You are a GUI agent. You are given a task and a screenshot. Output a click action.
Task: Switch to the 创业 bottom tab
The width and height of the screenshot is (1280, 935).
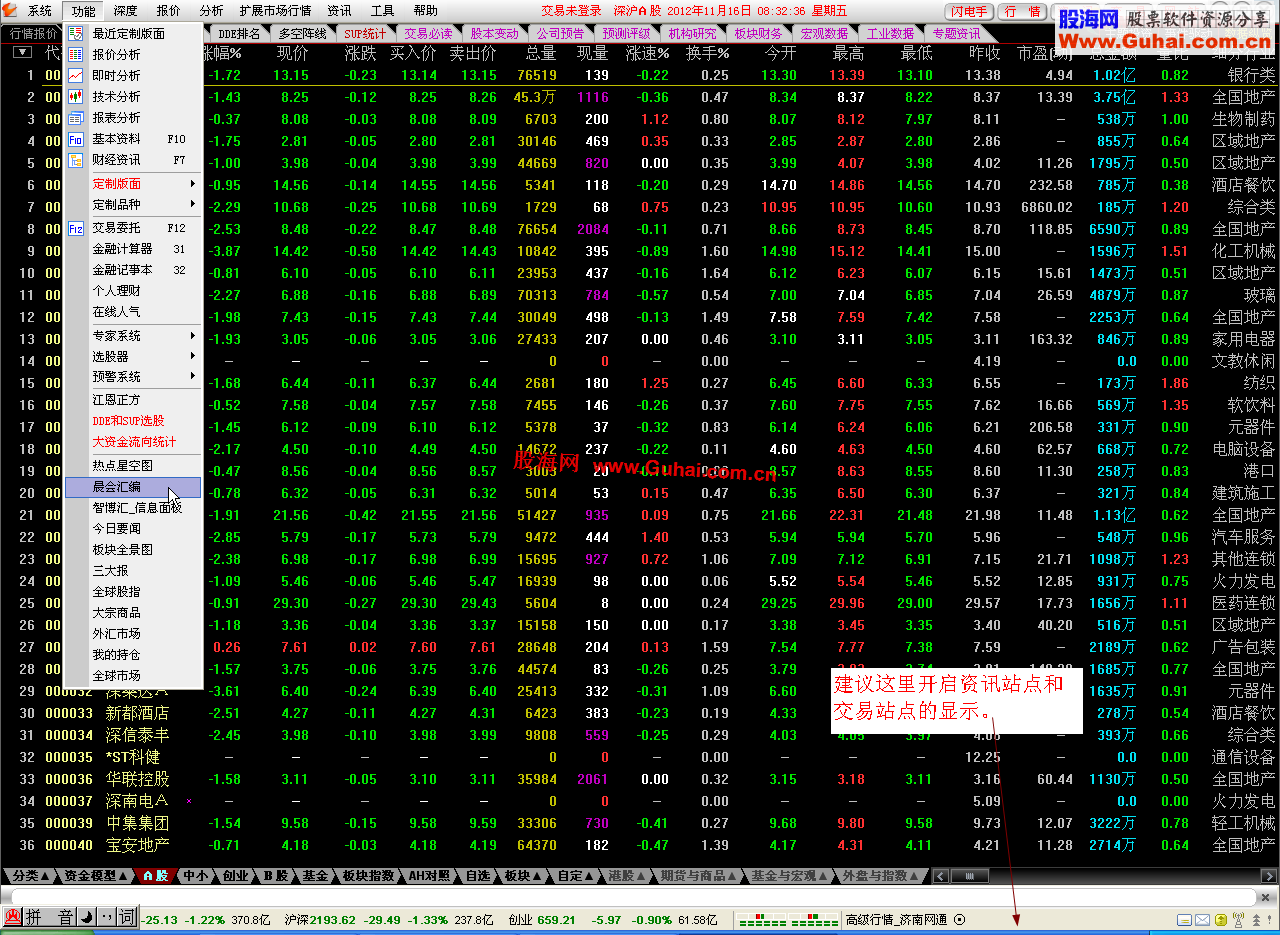pyautogui.click(x=235, y=876)
